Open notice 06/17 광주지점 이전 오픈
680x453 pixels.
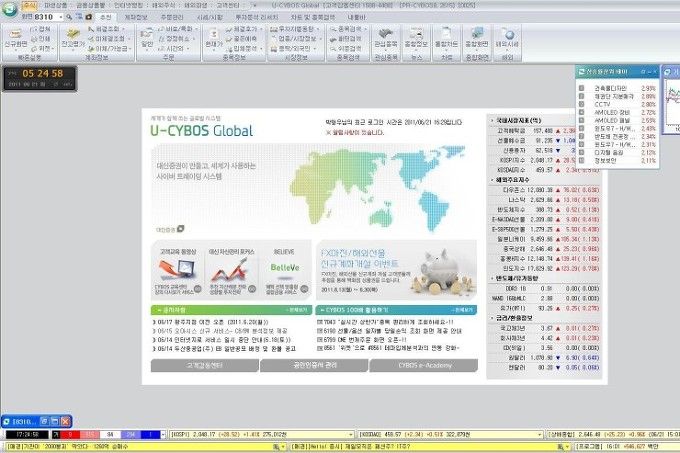[x=211, y=322]
